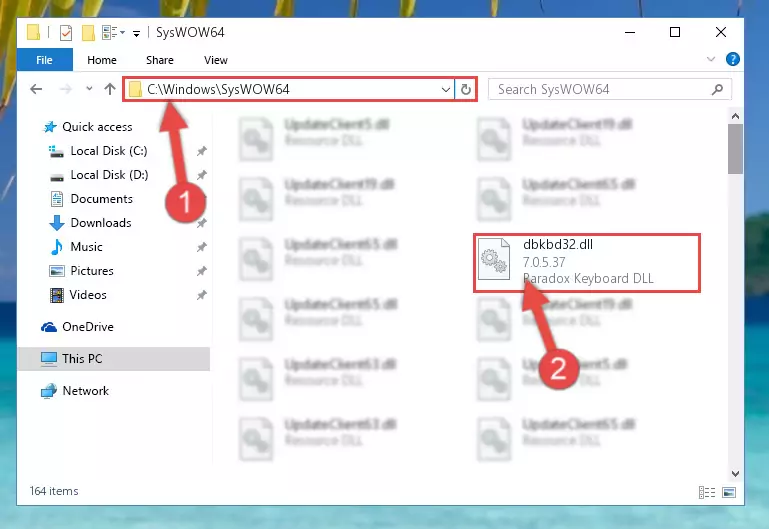Switch to the Share ribbon tab
Screen dimensions: 769x529
point(159,60)
